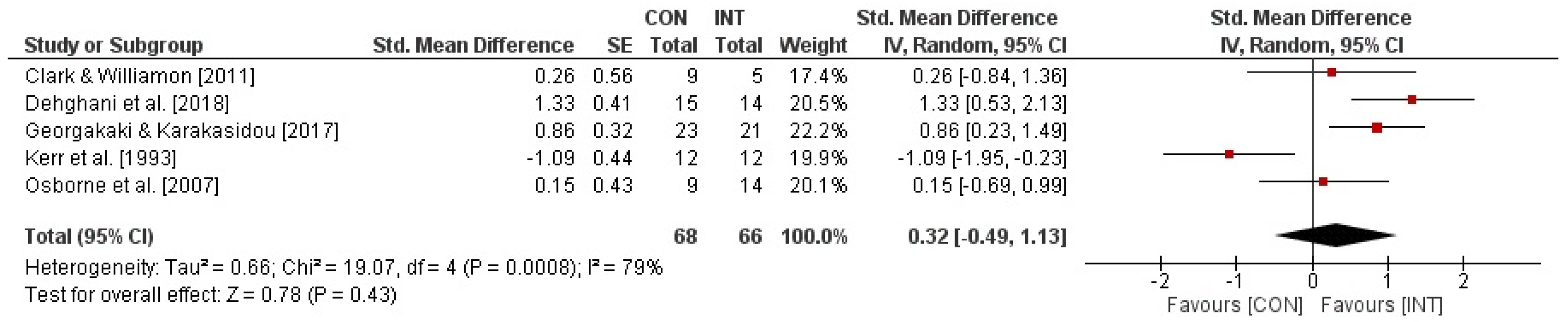Screen dimensions: 1568x322
Task: Select the Osborne et al. red plot marker
Action: click(x=1323, y=182)
